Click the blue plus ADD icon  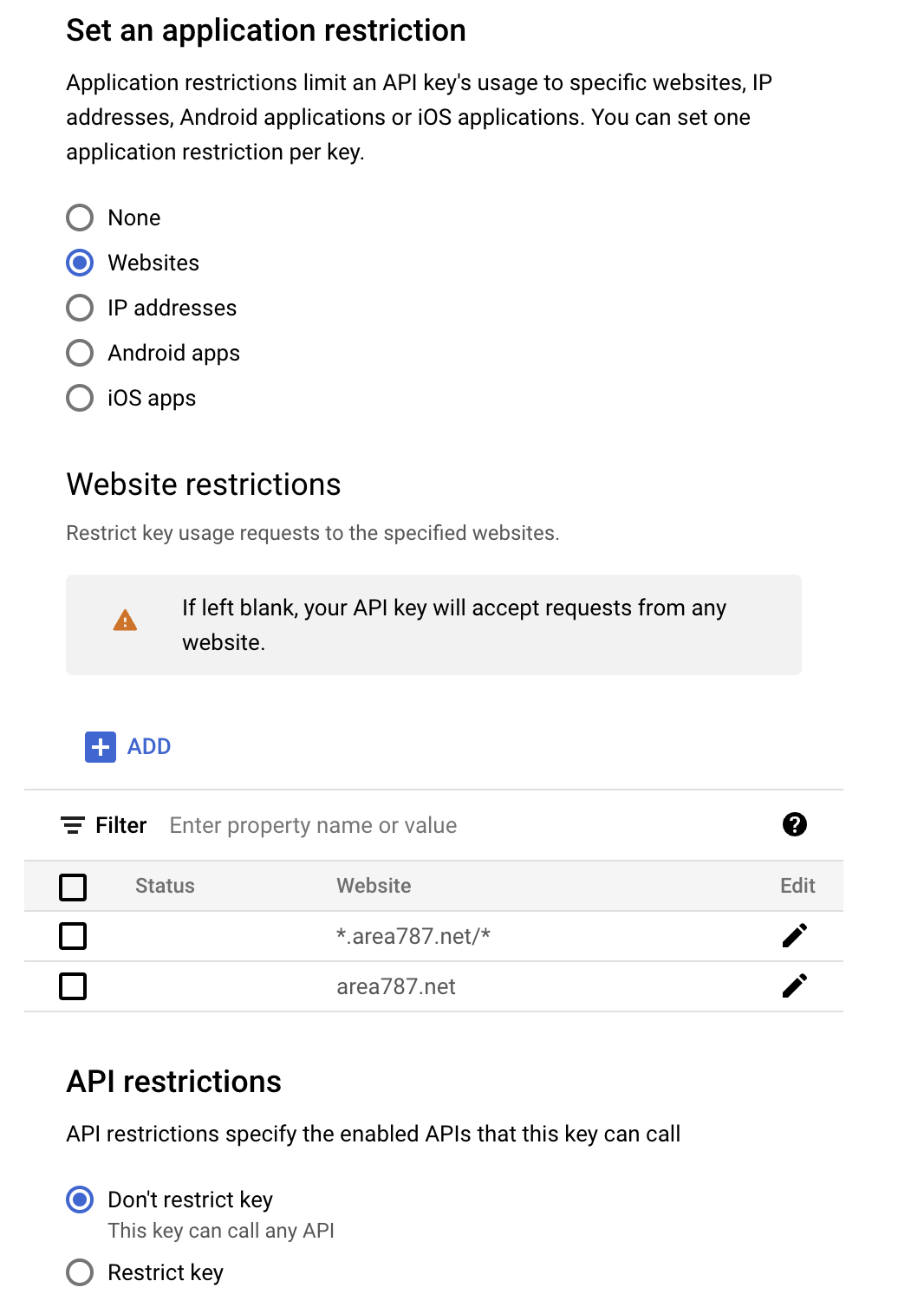coord(101,746)
